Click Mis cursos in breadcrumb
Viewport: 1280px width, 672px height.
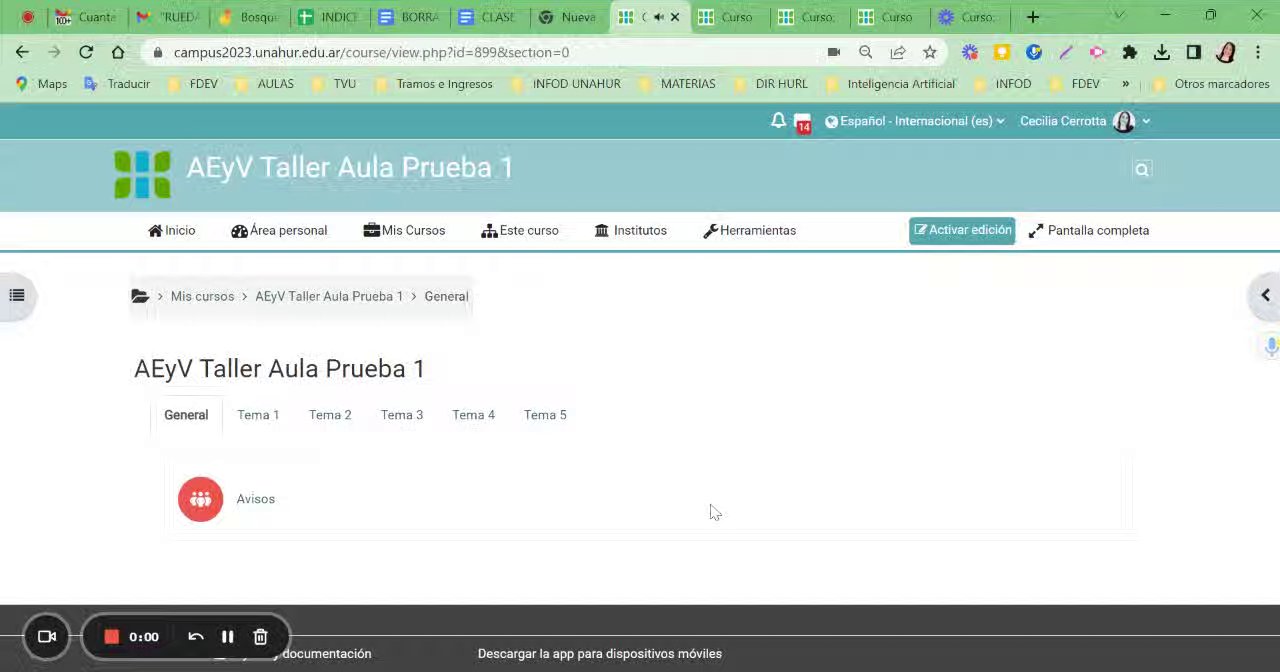pos(202,296)
